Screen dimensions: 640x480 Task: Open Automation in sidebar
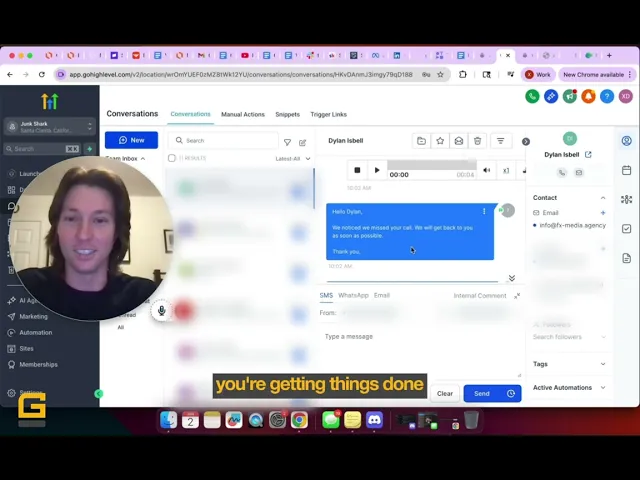point(36,333)
